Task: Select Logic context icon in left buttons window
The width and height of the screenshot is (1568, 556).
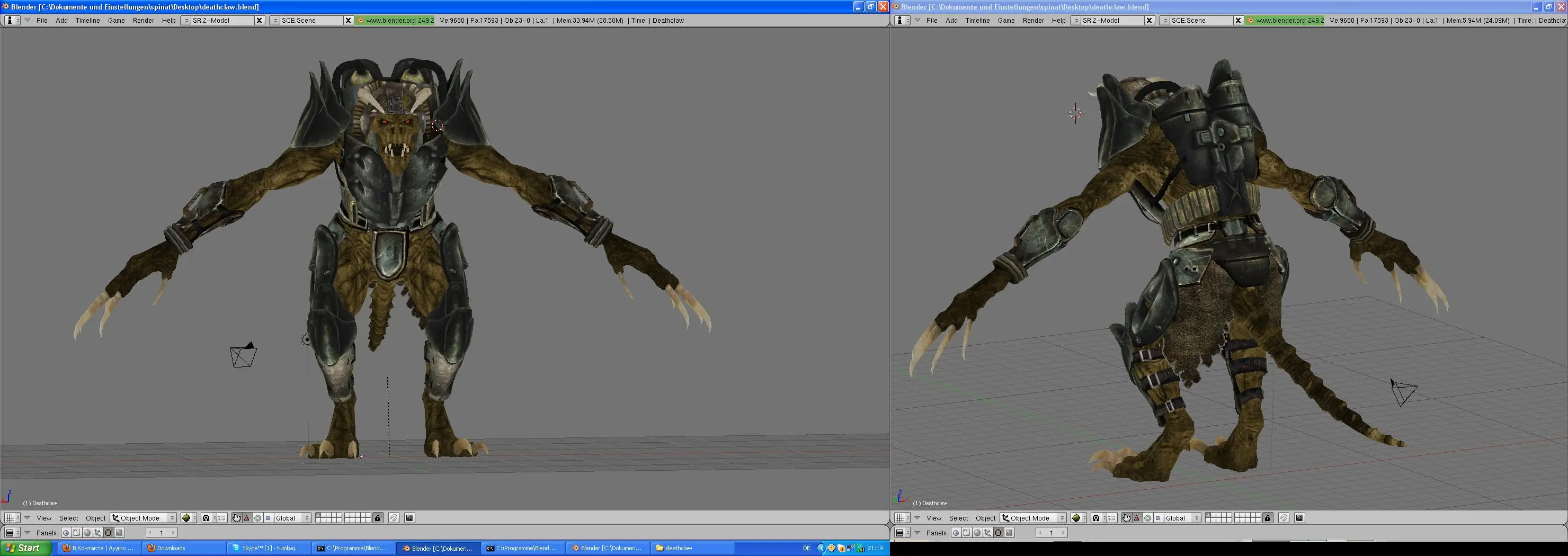Action: point(66,532)
